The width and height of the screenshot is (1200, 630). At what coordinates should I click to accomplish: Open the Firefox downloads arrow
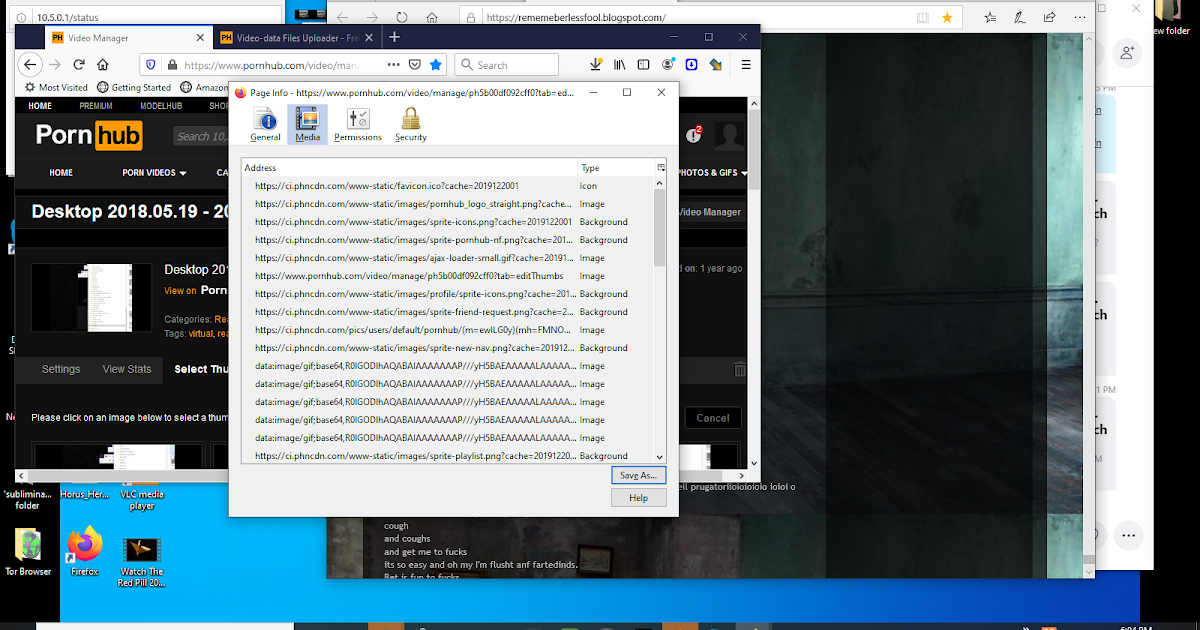pyautogui.click(x=596, y=64)
